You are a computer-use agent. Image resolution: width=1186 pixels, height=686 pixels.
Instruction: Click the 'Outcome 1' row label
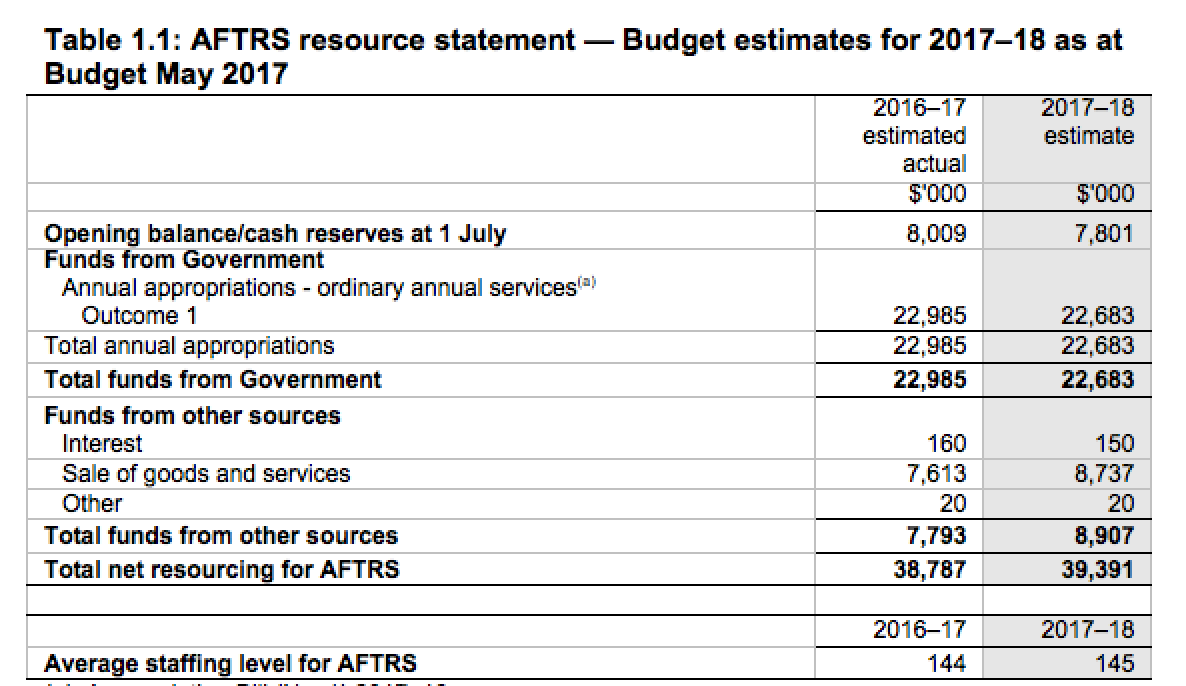pyautogui.click(x=139, y=315)
